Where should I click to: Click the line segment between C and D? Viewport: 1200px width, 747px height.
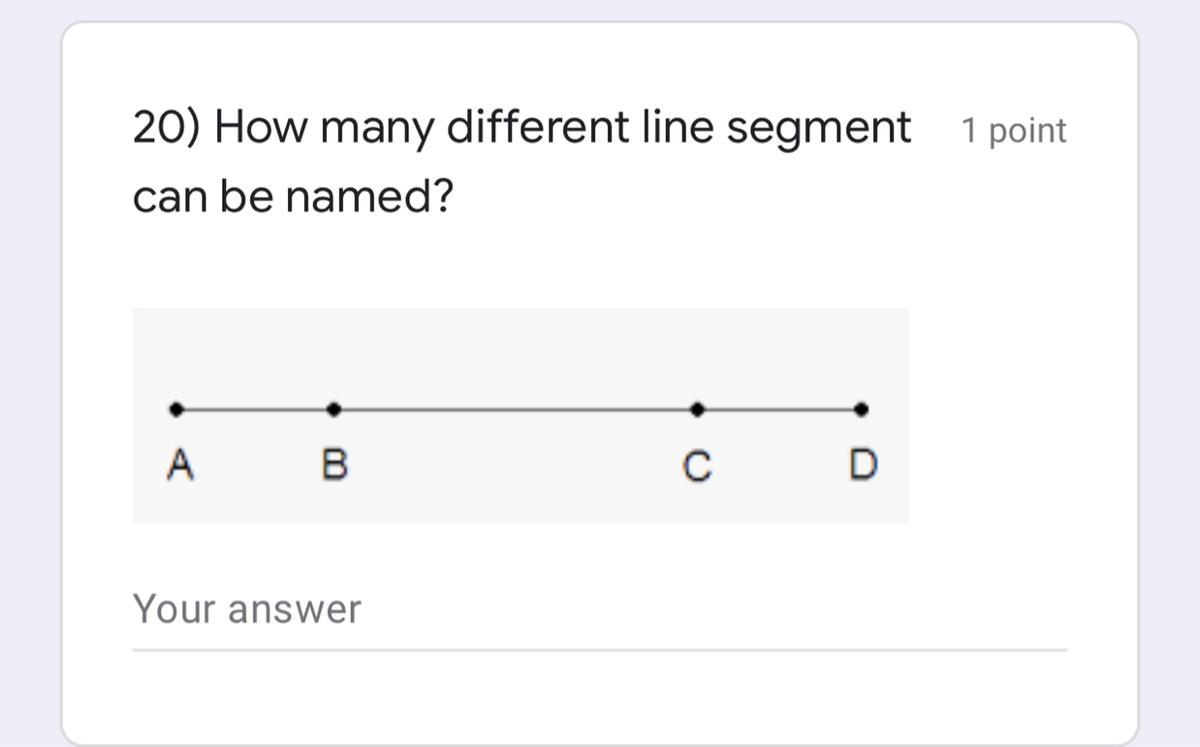(x=780, y=409)
